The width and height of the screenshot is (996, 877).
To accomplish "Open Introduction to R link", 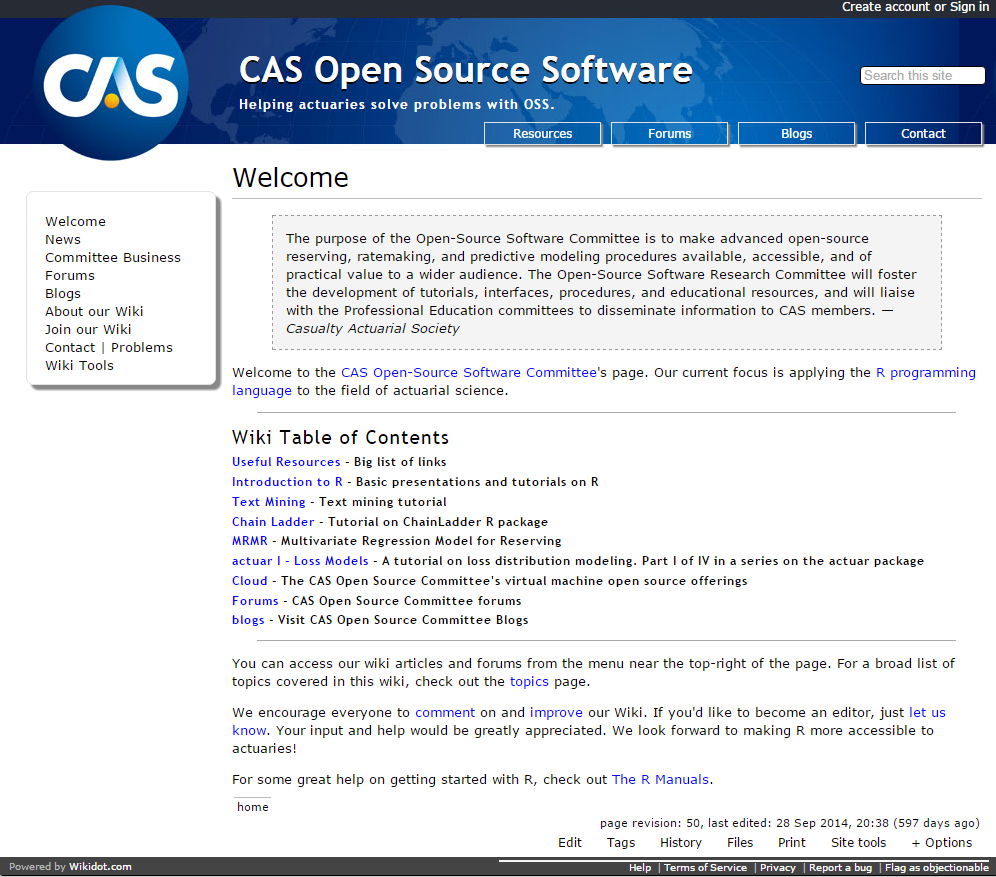I will [x=287, y=482].
